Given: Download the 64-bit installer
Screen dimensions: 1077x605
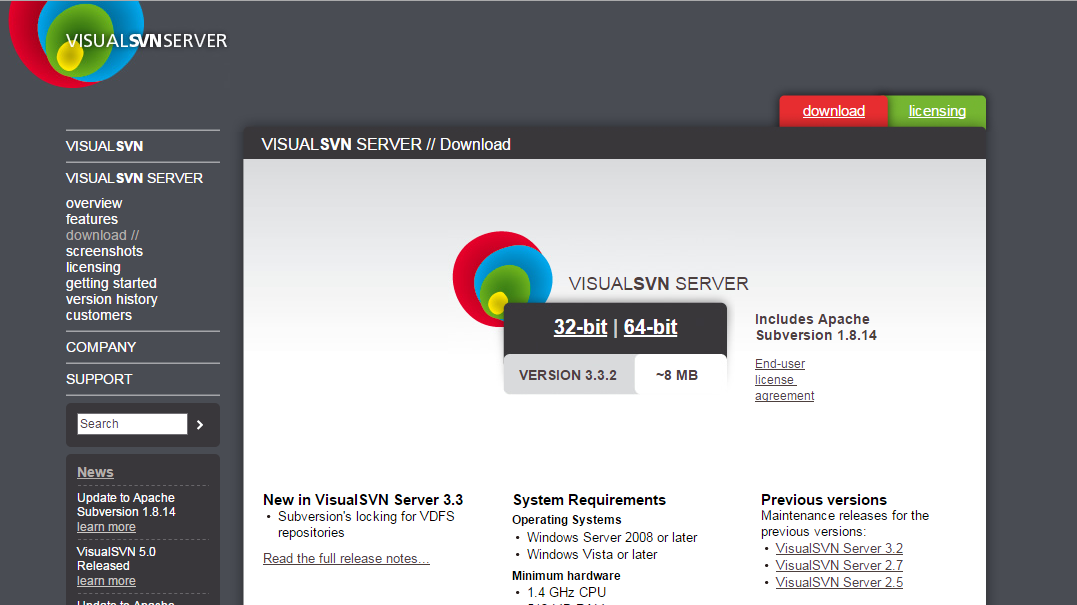Looking at the screenshot, I should pyautogui.click(x=650, y=327).
